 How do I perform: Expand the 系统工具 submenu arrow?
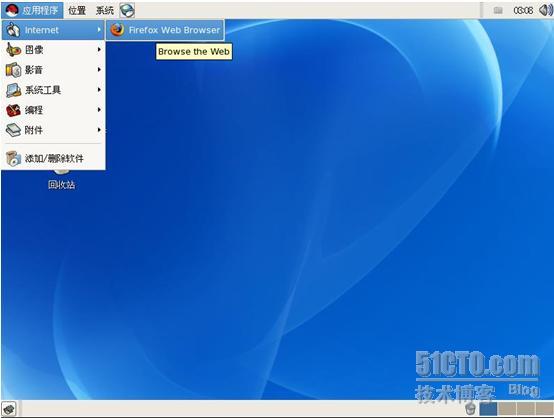pos(99,90)
